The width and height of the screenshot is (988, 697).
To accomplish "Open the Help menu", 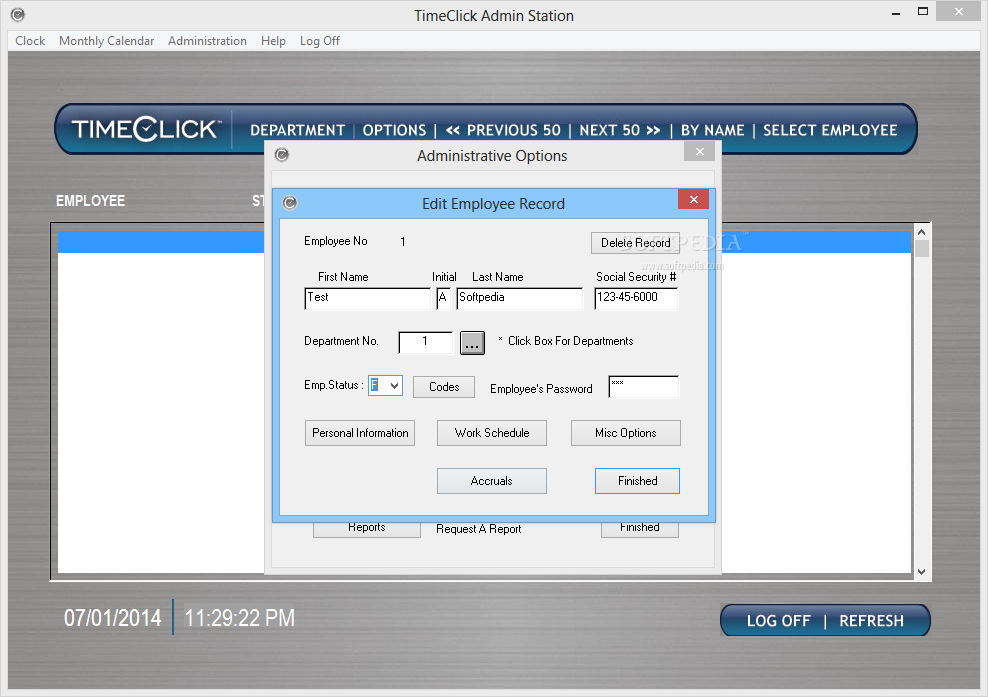I will click(x=273, y=41).
